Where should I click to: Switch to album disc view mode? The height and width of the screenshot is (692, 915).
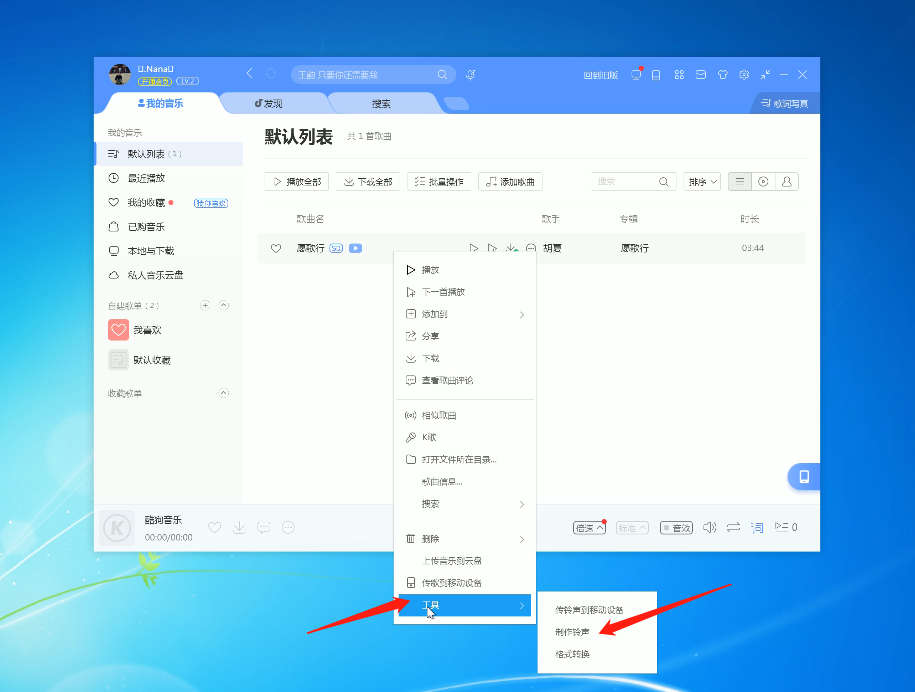763,181
